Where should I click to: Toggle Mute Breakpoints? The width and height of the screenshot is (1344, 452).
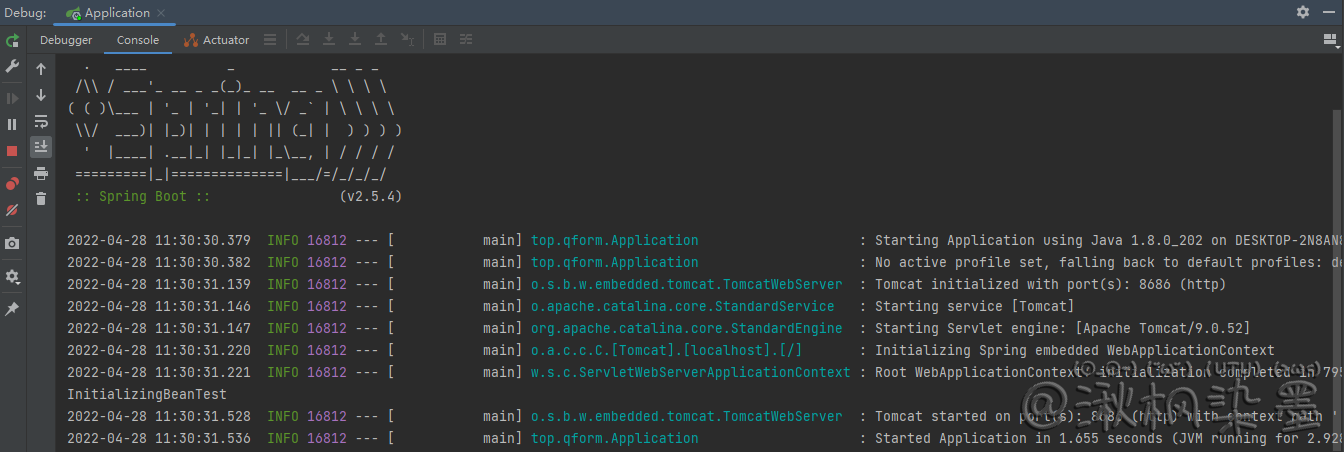point(12,210)
